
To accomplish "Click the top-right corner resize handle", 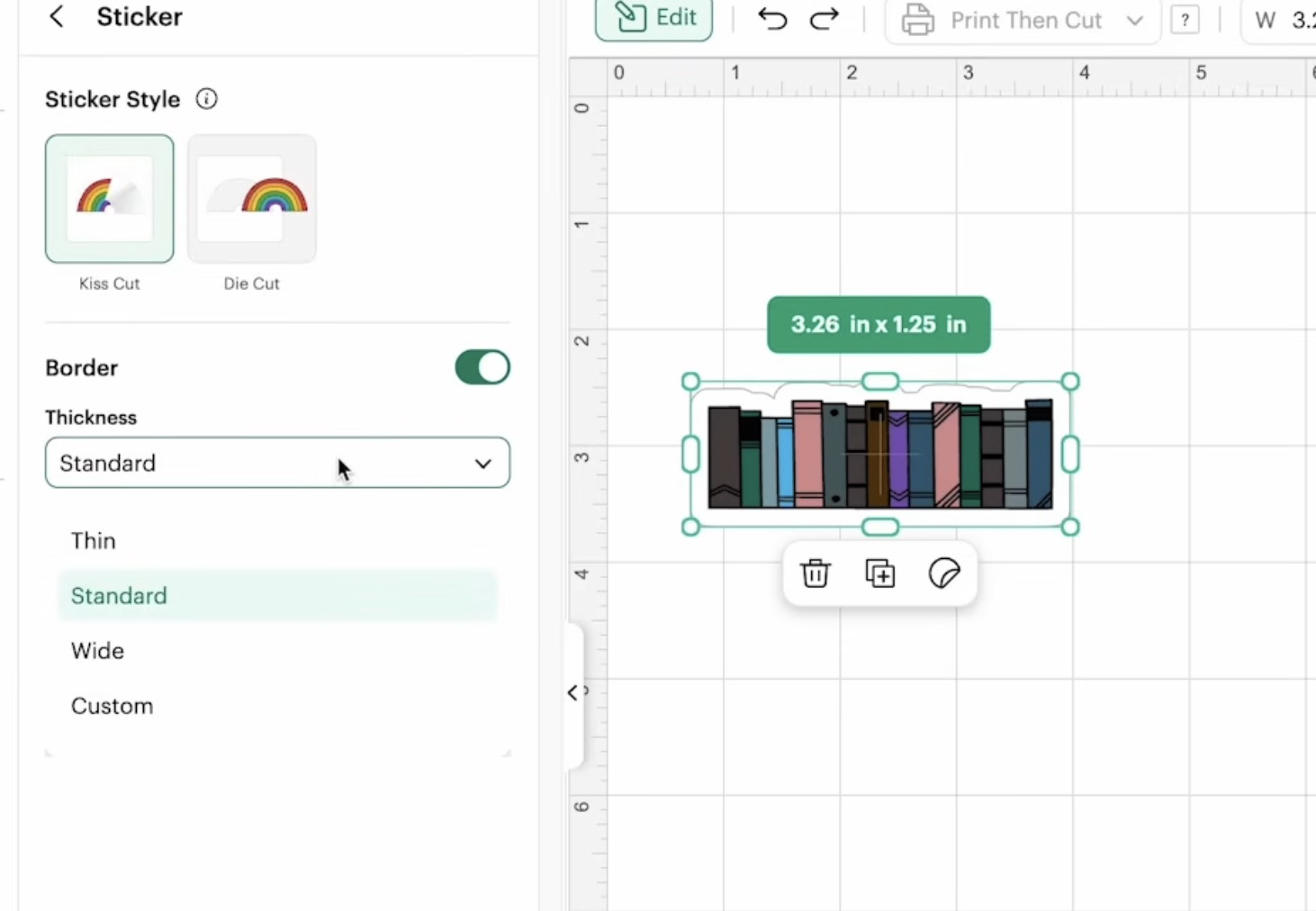I will pyautogui.click(x=1069, y=382).
